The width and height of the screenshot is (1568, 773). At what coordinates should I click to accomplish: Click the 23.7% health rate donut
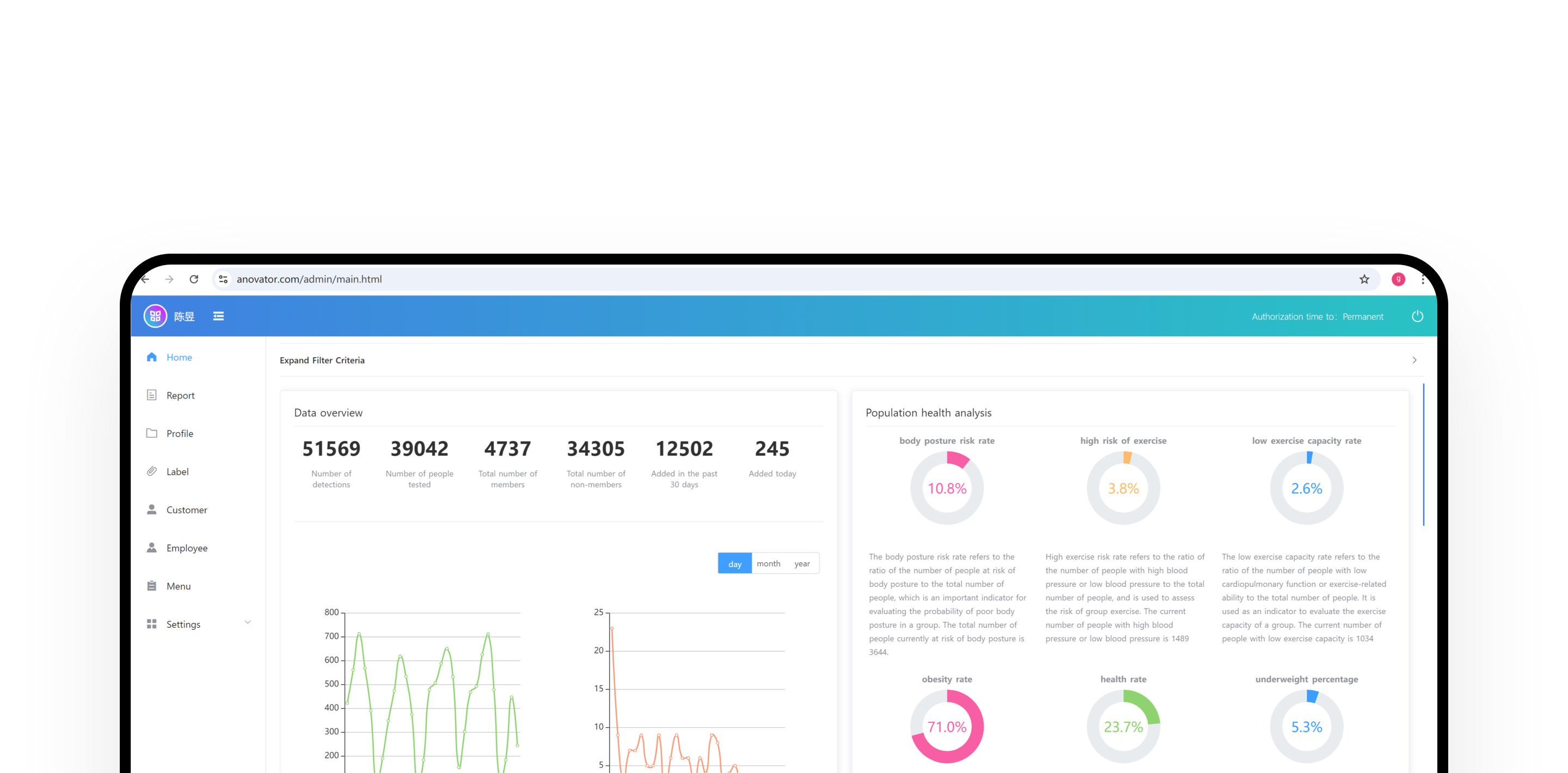[x=1123, y=726]
